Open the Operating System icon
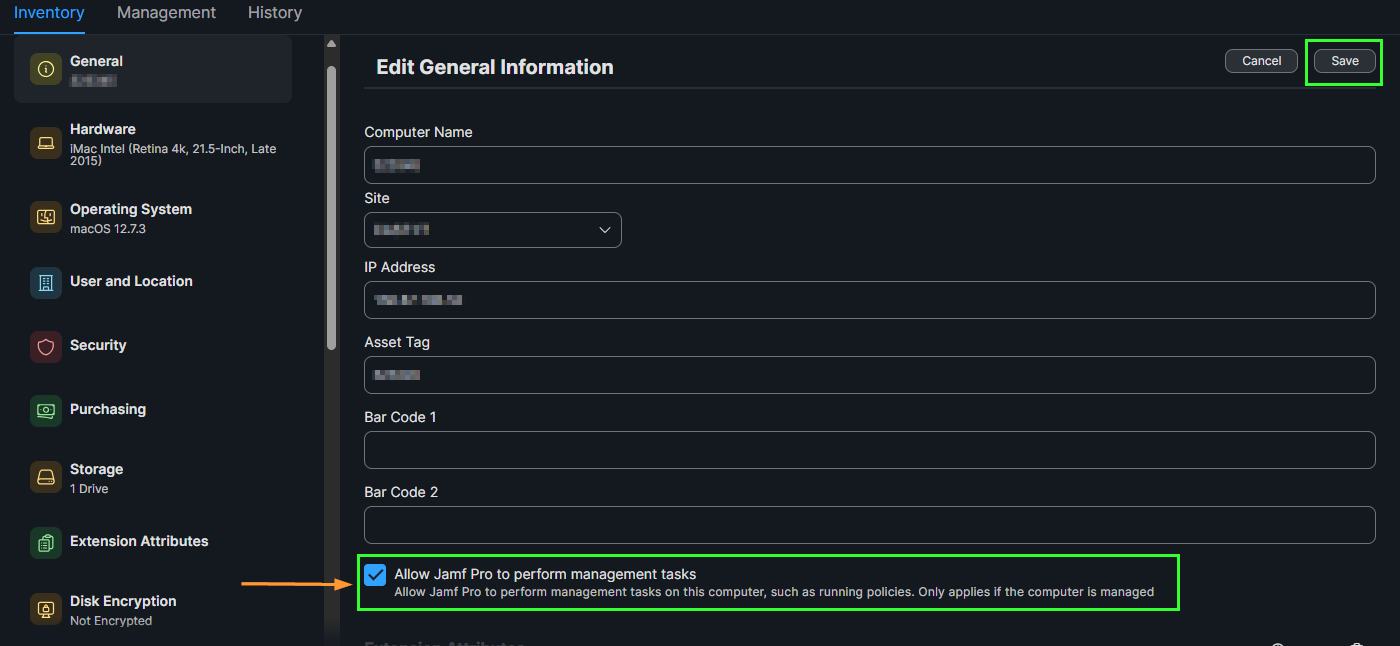This screenshot has width=1400, height=646. tap(46, 217)
